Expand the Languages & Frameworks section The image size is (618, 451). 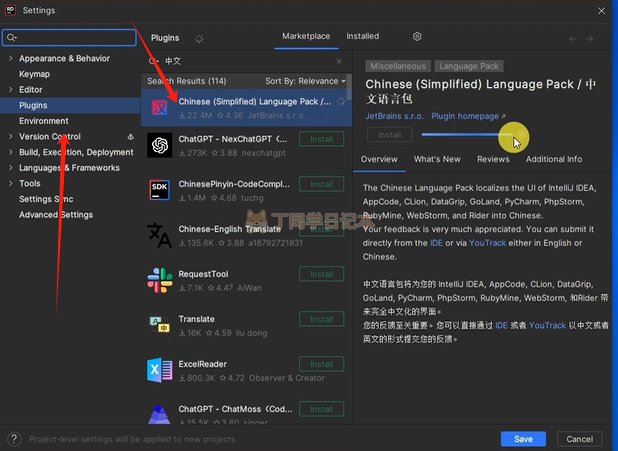[11, 168]
